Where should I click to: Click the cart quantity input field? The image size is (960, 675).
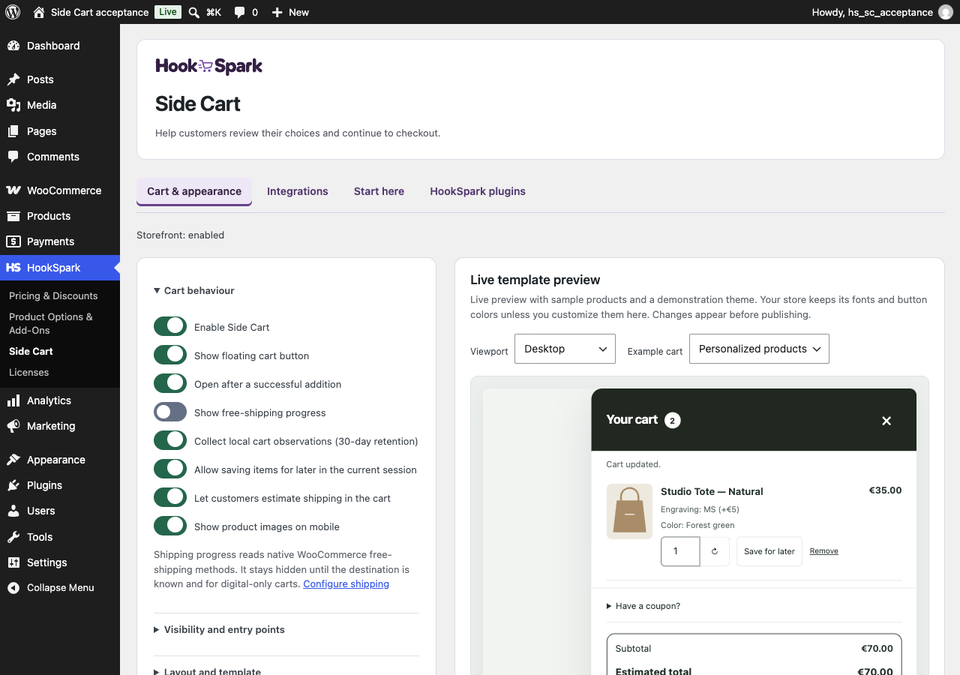pyautogui.click(x=680, y=551)
